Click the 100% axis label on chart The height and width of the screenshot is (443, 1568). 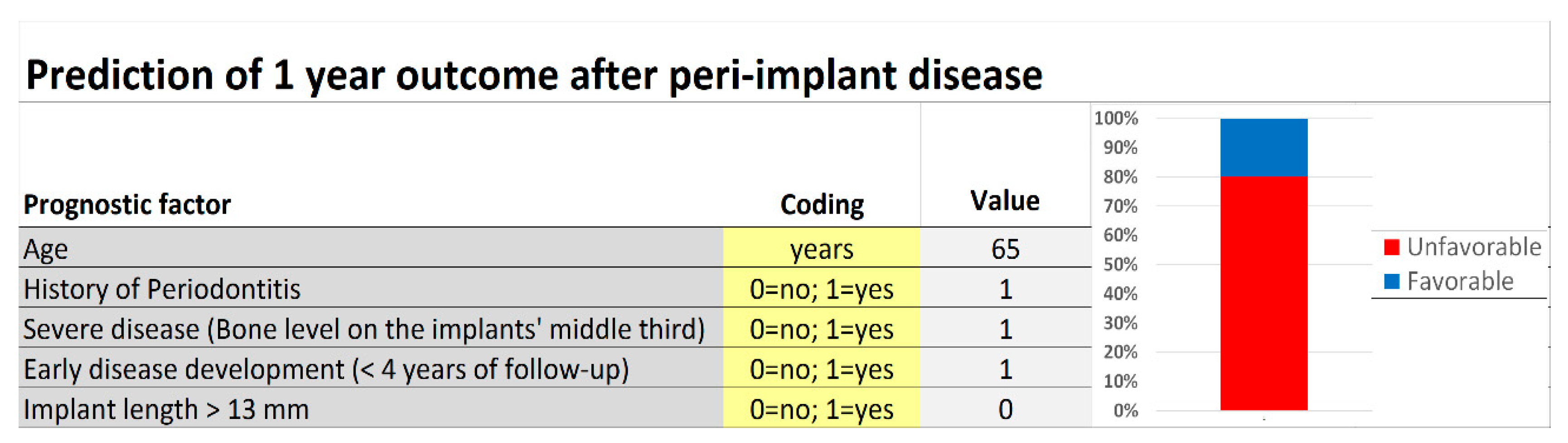(x=1116, y=118)
